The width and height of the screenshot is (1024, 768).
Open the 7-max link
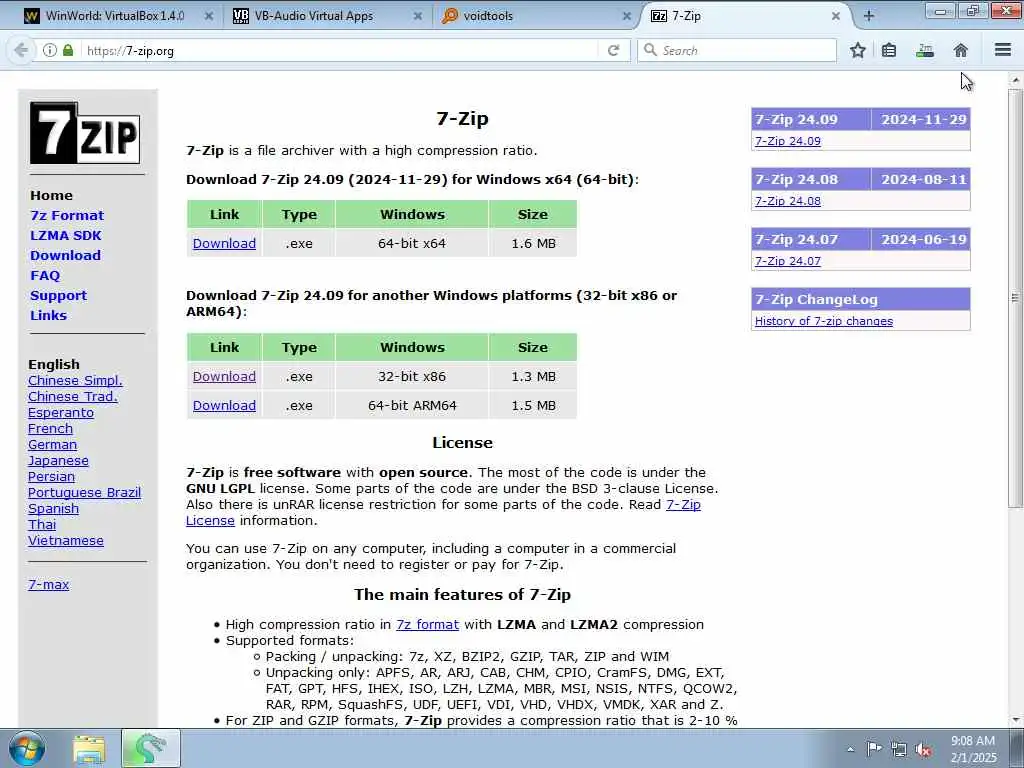click(x=48, y=585)
